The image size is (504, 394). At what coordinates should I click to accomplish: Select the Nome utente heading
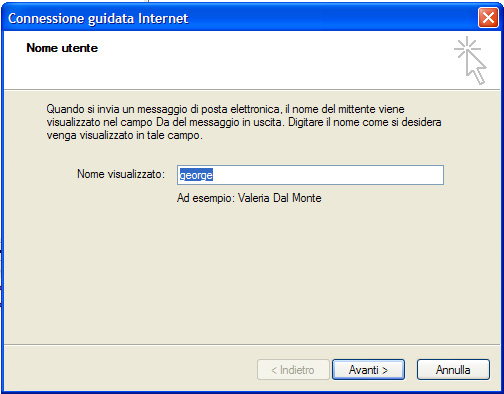pos(62,48)
